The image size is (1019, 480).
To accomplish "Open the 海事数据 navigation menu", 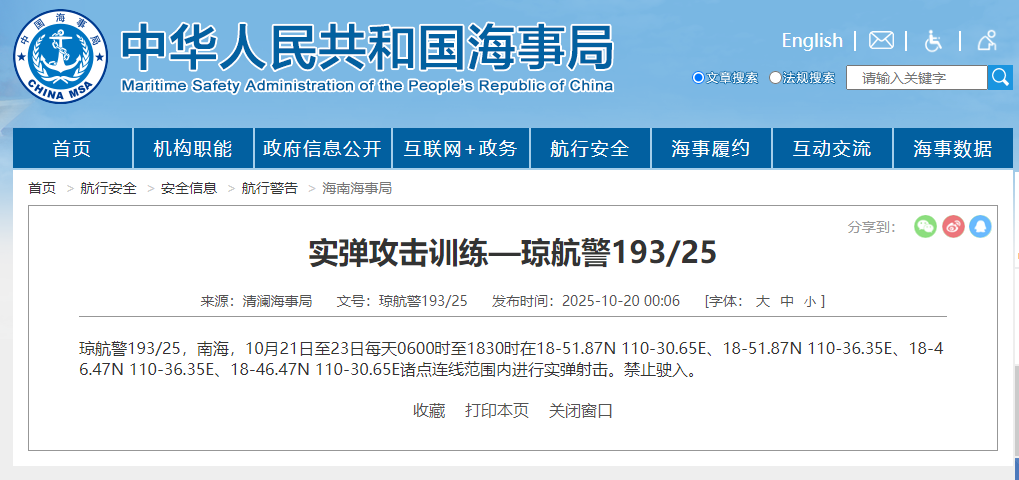I will 951,149.
